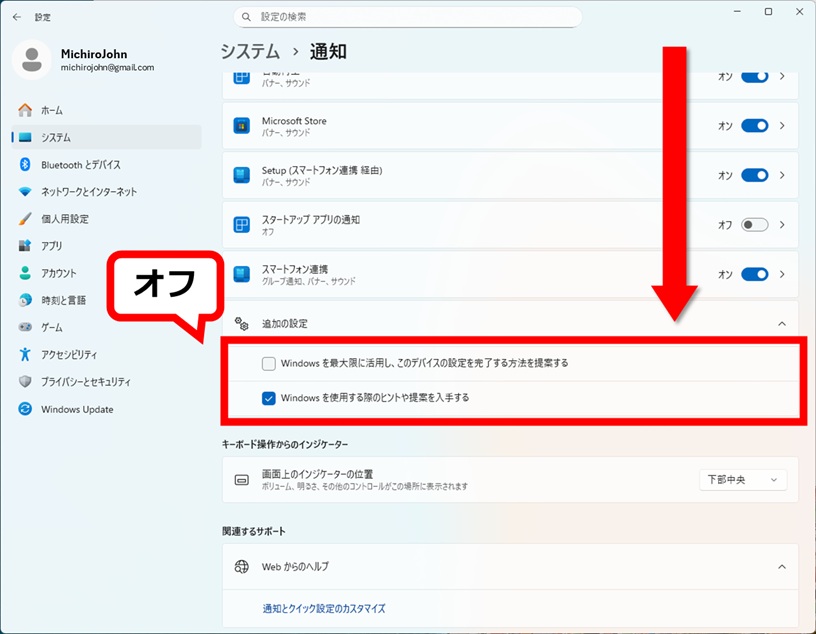816x634 pixels.
Task: Check the Windows を最大限に活用 checkbox
Action: point(268,363)
